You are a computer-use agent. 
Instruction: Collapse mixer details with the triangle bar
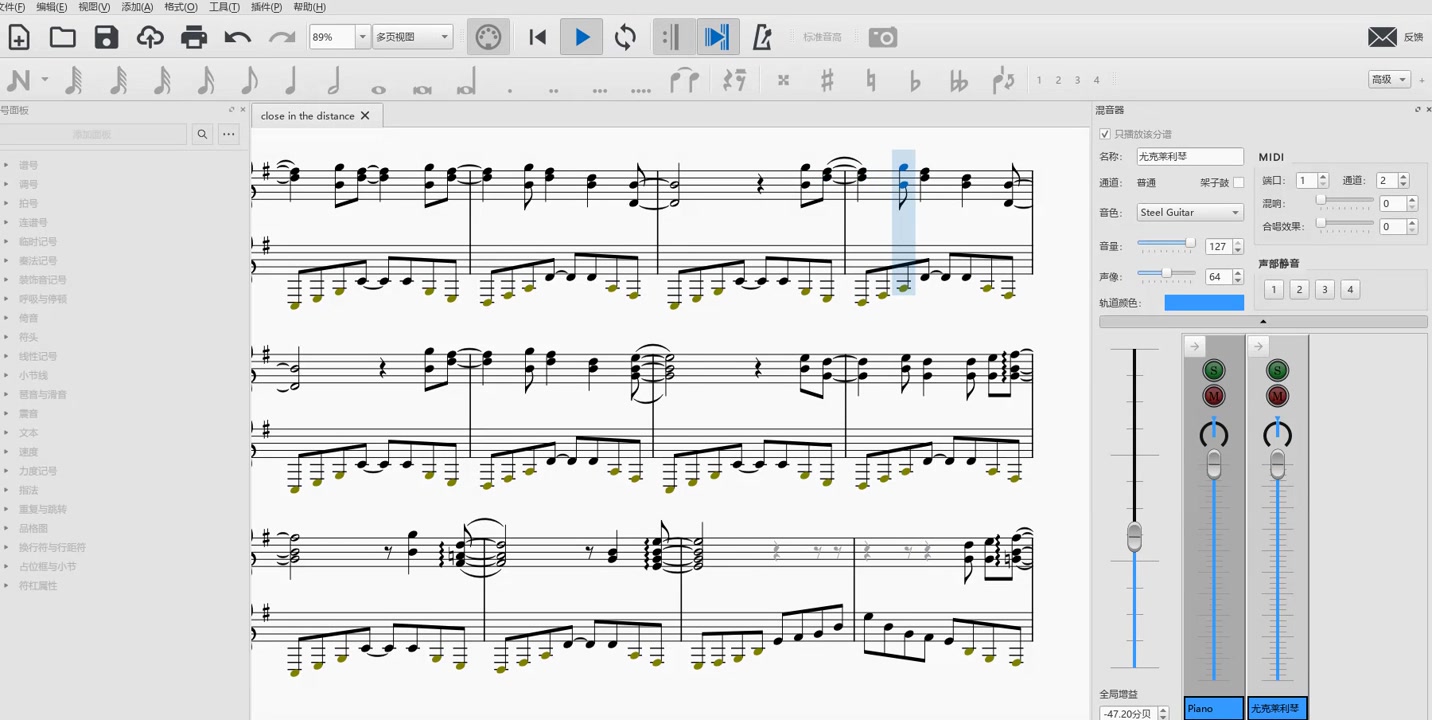click(x=1263, y=322)
